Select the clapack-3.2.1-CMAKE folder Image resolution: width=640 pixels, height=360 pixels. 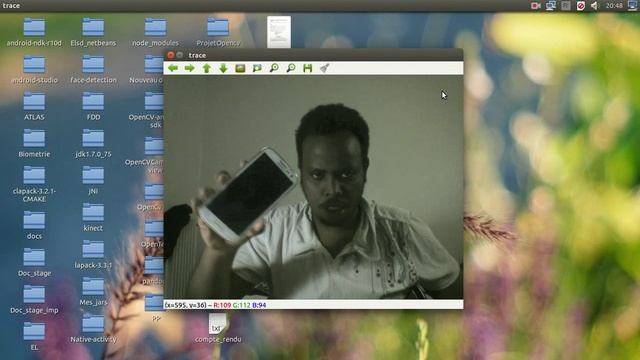coord(34,184)
